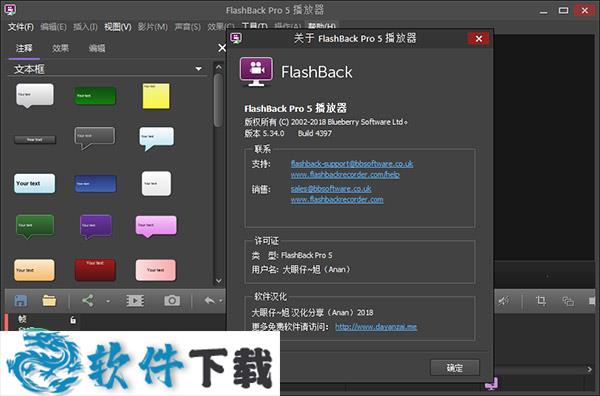Select the dark green callout text box

[35, 227]
